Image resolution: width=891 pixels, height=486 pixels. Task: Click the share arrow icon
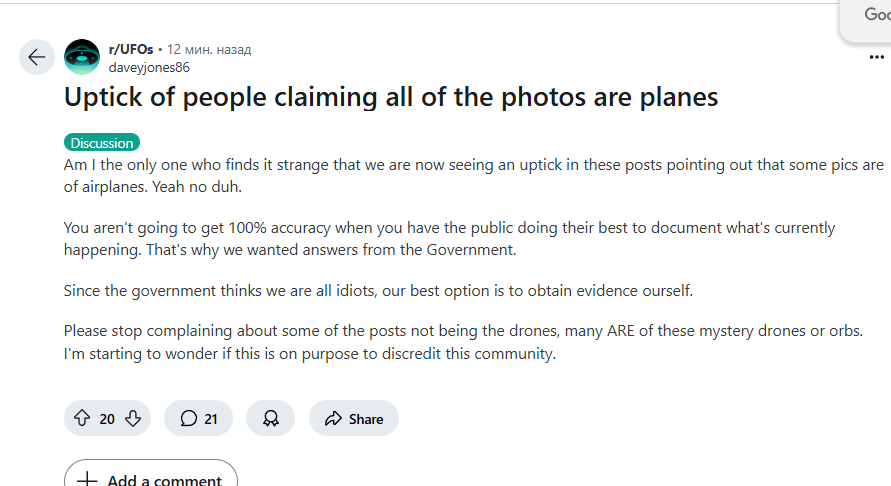(333, 419)
